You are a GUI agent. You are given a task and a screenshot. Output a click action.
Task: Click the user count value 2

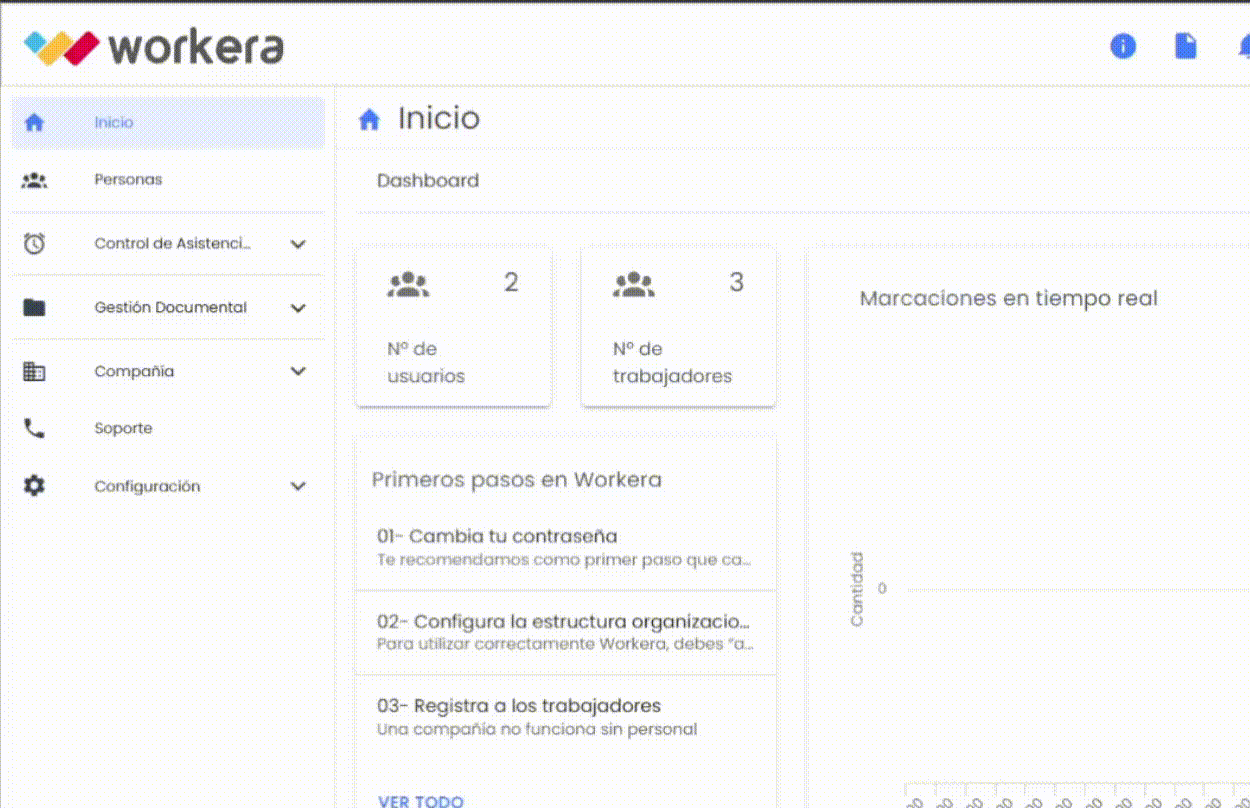coord(511,283)
